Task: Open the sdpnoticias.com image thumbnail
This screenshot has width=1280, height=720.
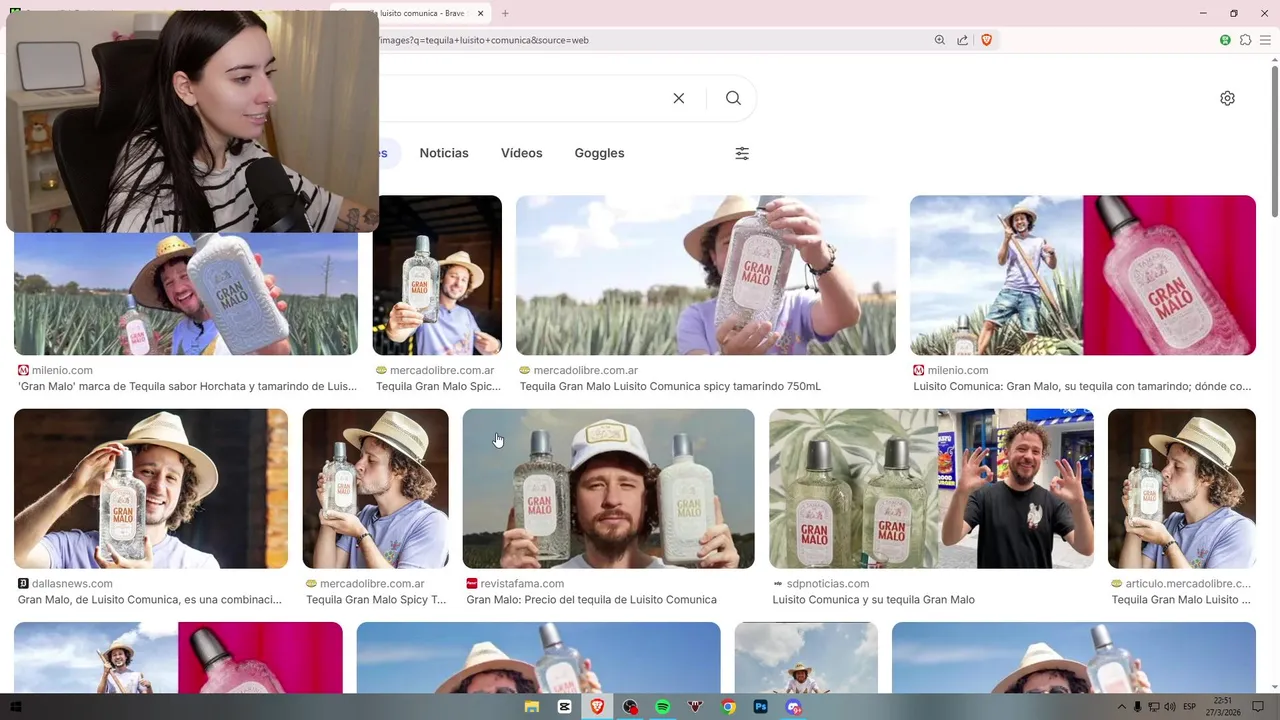Action: (x=931, y=488)
